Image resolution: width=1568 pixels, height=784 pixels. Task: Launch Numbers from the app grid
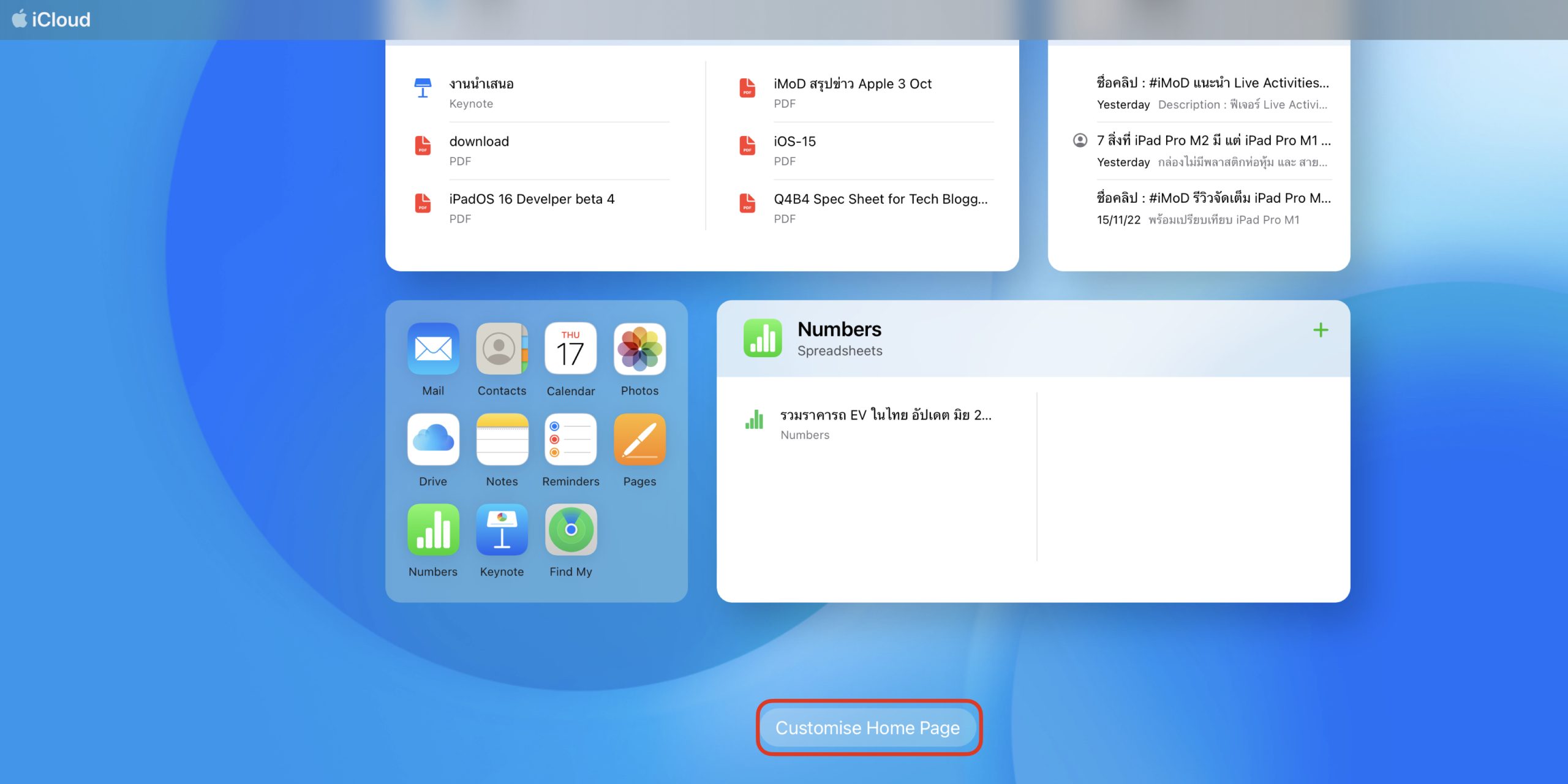(x=433, y=530)
